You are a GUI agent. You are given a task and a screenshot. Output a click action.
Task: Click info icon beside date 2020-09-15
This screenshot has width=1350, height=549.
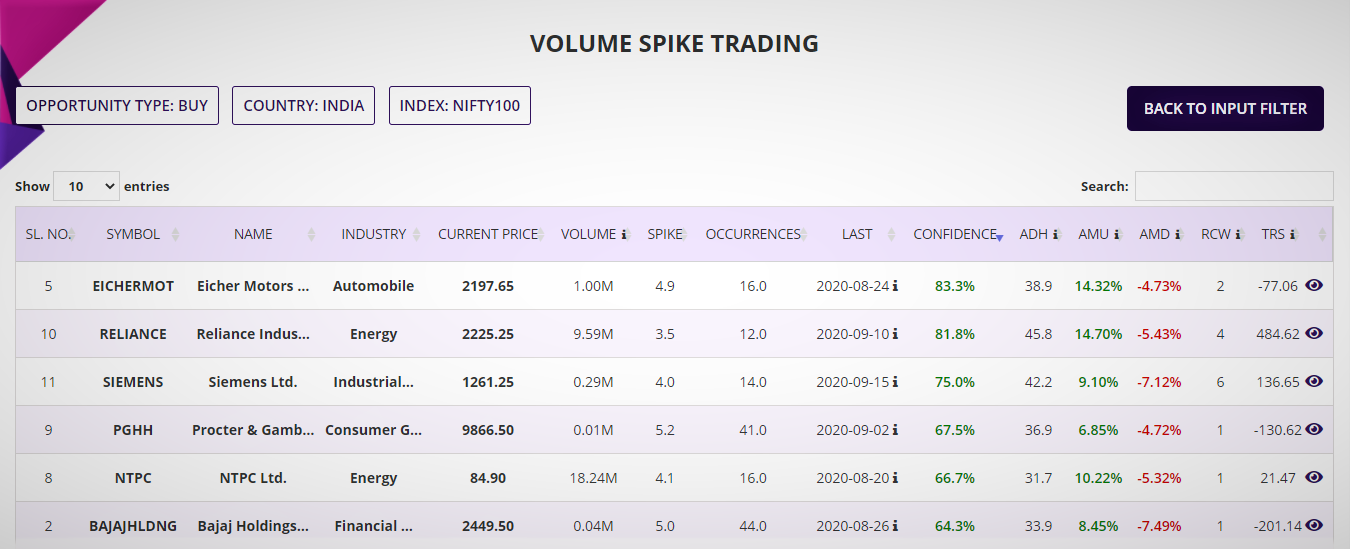(895, 382)
